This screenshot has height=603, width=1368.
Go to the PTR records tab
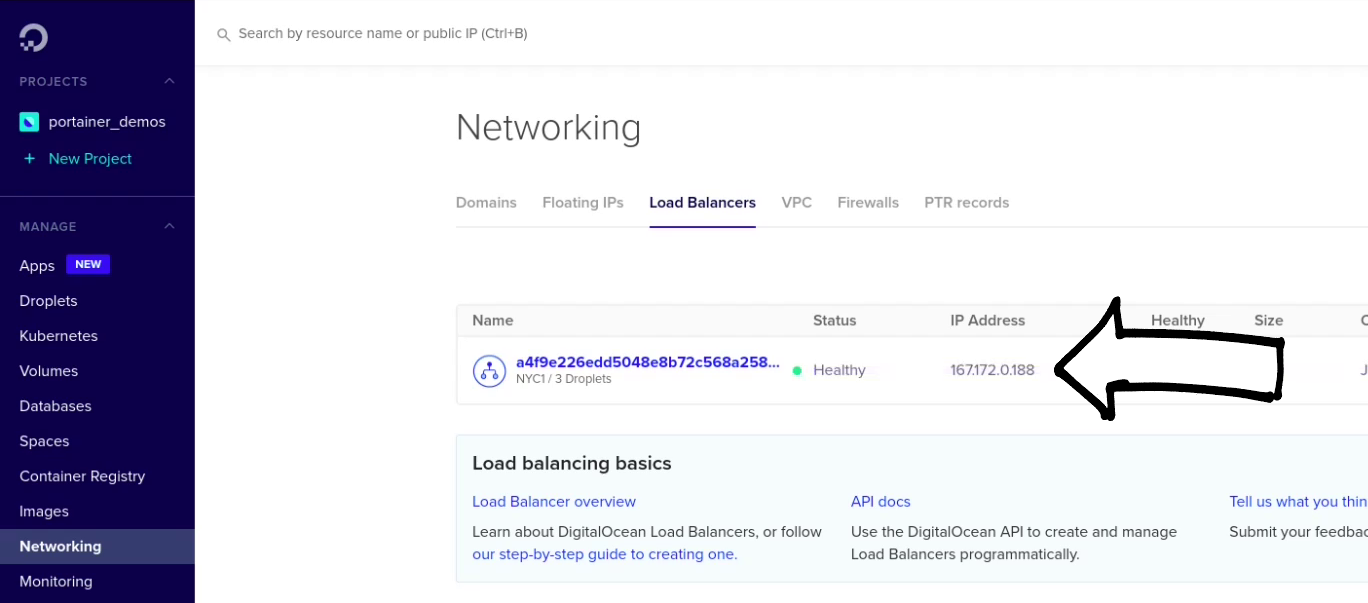pos(967,203)
